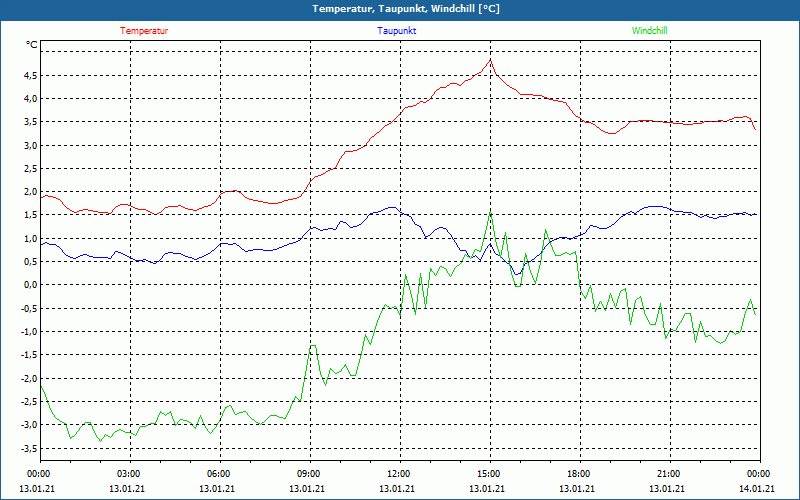The image size is (800, 500).
Task: Click the 15:00 time axis label
Action: point(488,474)
